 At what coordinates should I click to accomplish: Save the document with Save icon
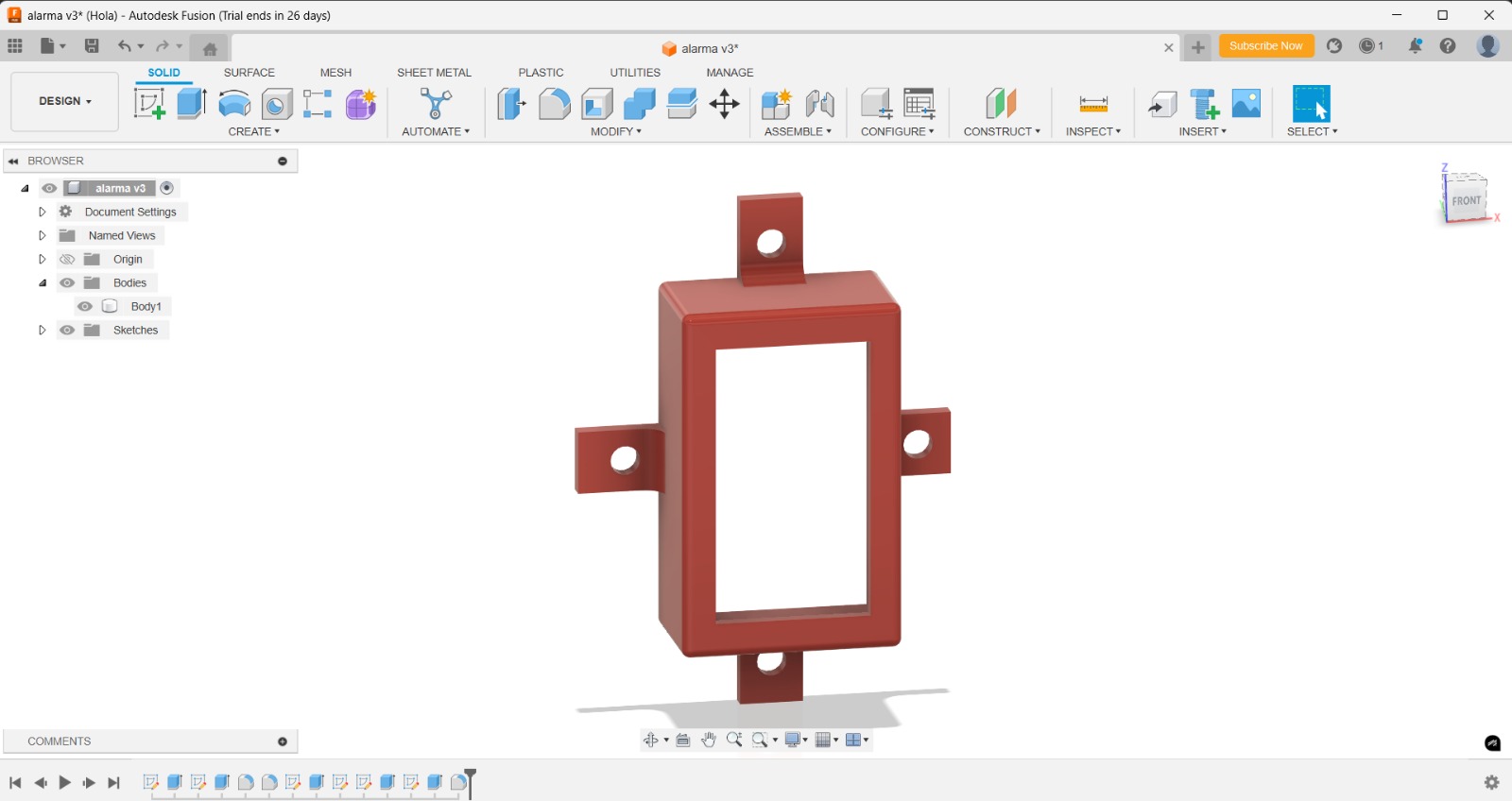pos(92,45)
